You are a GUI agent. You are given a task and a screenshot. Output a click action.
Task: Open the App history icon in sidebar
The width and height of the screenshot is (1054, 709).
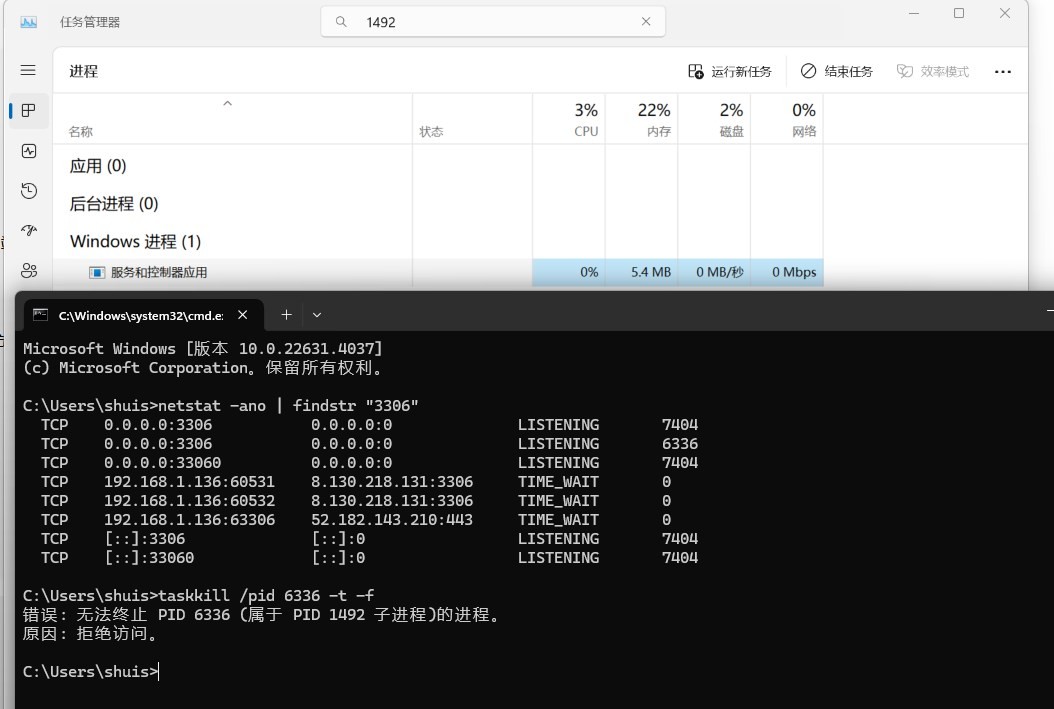(x=28, y=191)
